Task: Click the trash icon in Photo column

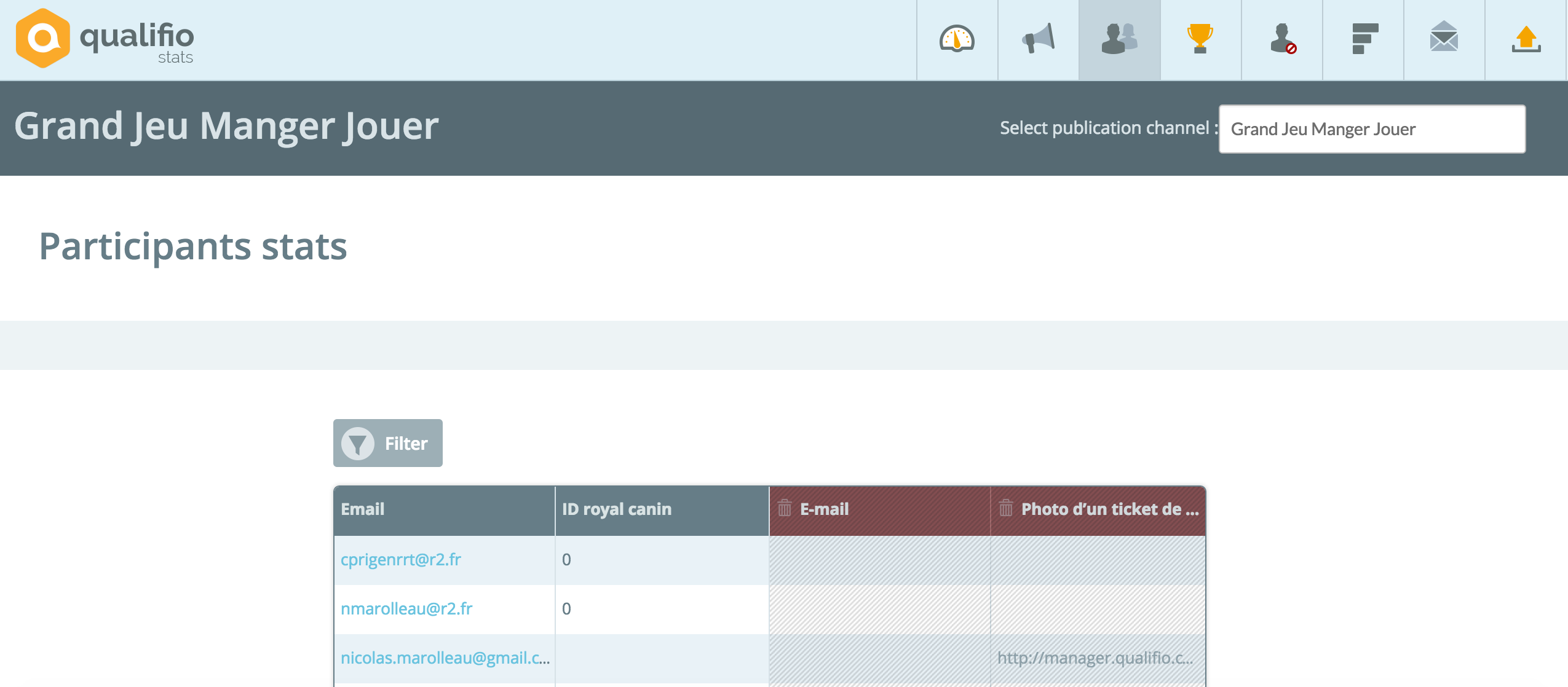Action: tap(1005, 508)
